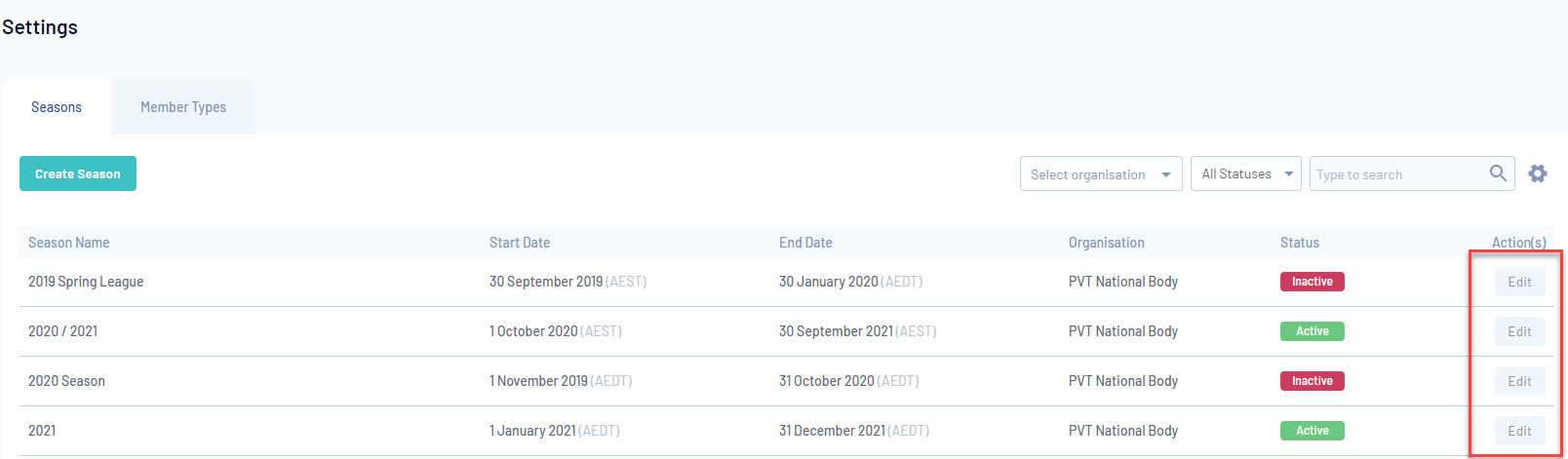Focus the Type to search field

(x=1394, y=174)
